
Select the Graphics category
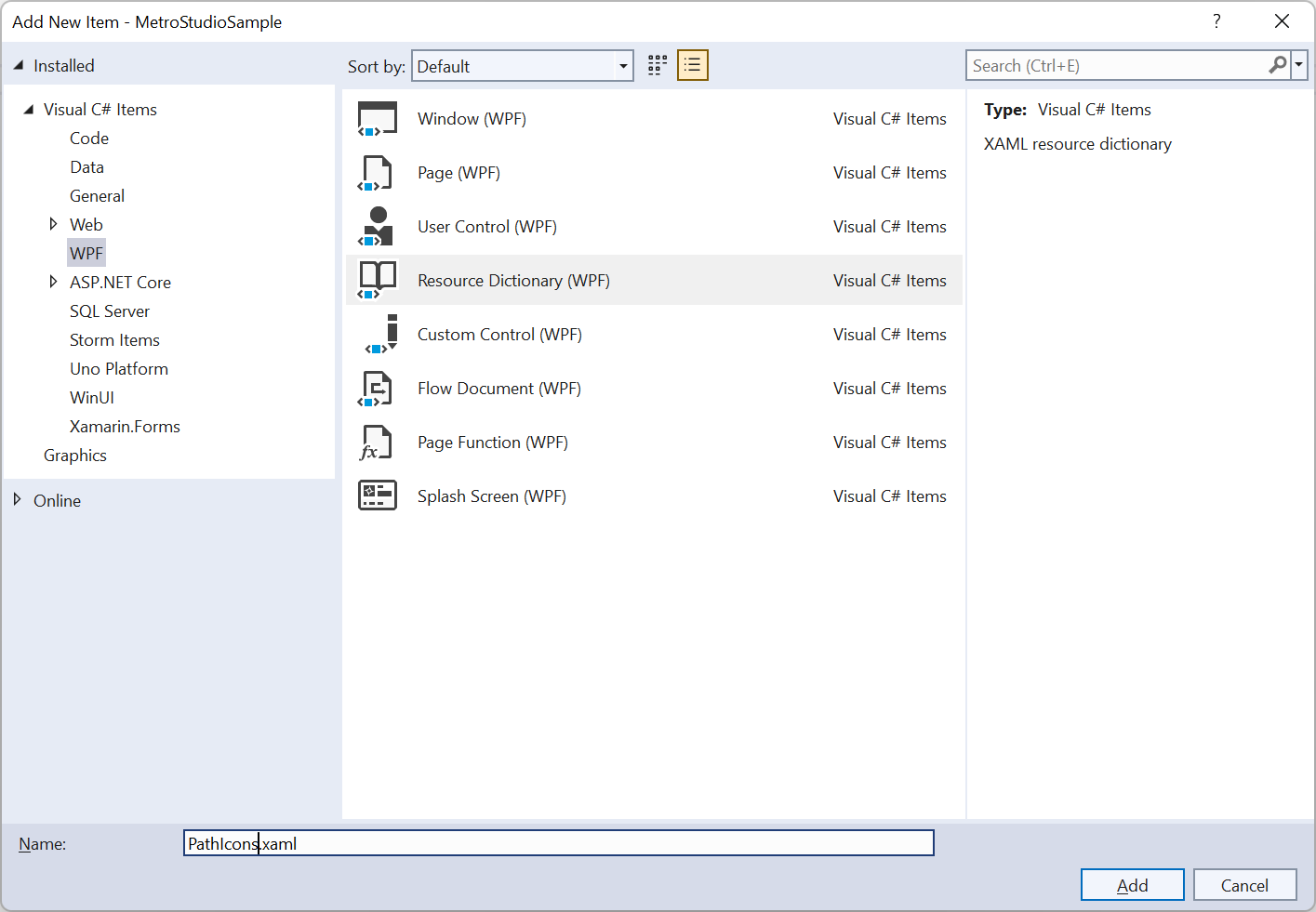click(x=75, y=456)
